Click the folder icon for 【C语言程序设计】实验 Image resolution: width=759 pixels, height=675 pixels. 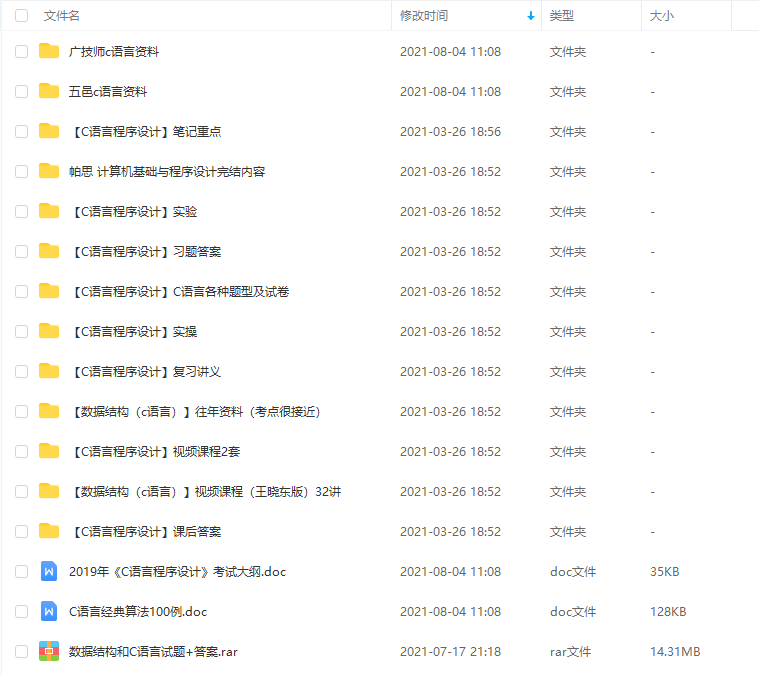coord(49,211)
